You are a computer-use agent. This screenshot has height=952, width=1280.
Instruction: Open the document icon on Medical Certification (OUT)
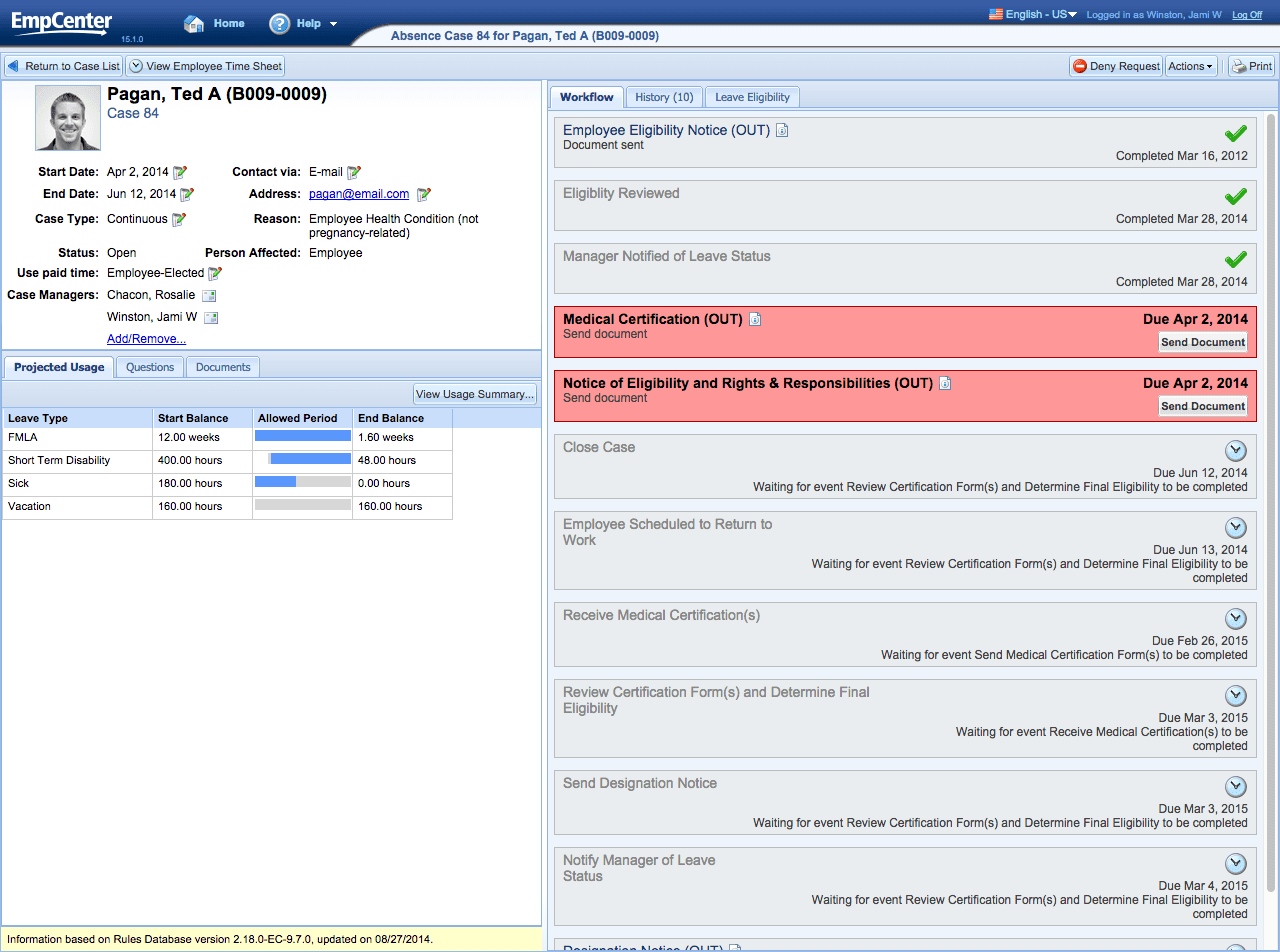click(x=755, y=318)
